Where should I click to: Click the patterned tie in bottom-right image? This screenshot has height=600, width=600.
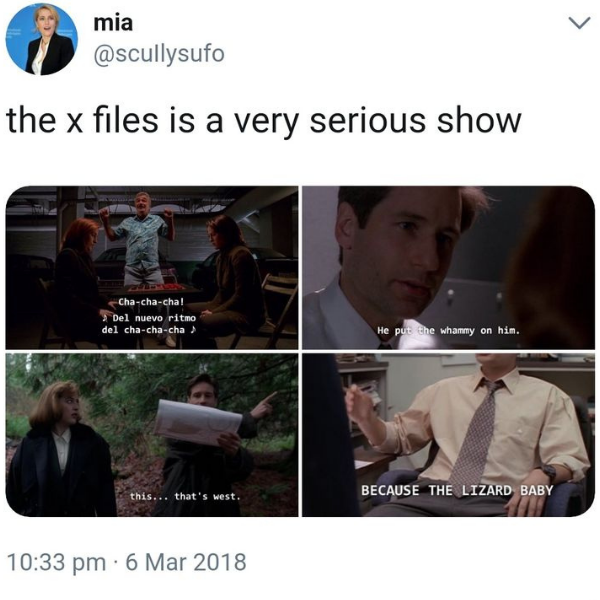click(474, 432)
